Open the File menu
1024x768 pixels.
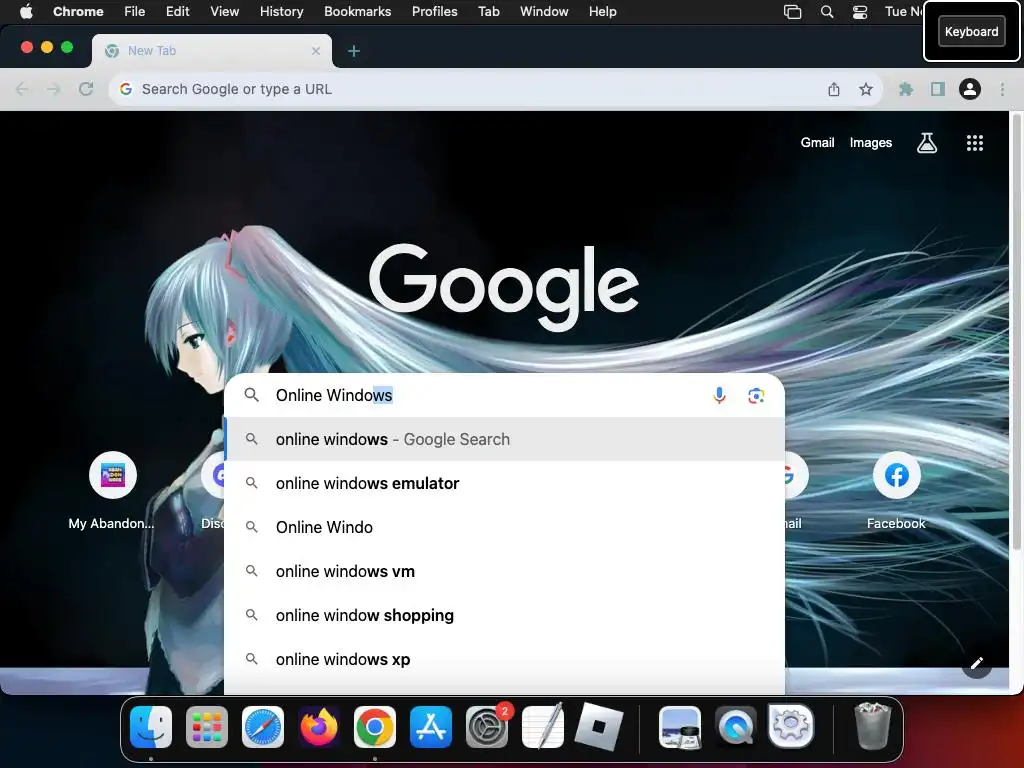(x=135, y=12)
